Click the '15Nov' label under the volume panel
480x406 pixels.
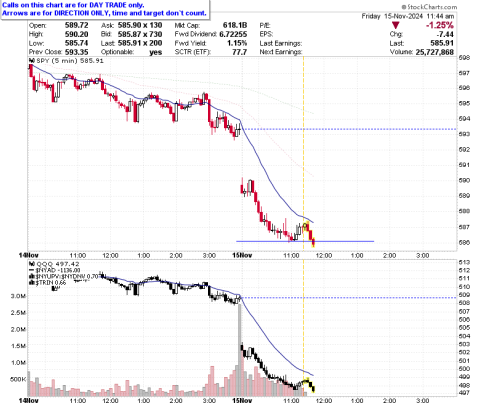tap(242, 400)
